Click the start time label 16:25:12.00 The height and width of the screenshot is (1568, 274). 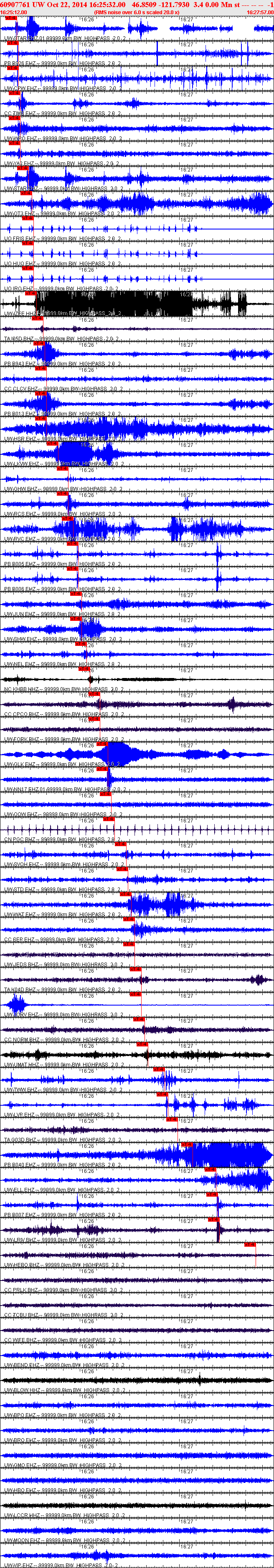(13, 12)
